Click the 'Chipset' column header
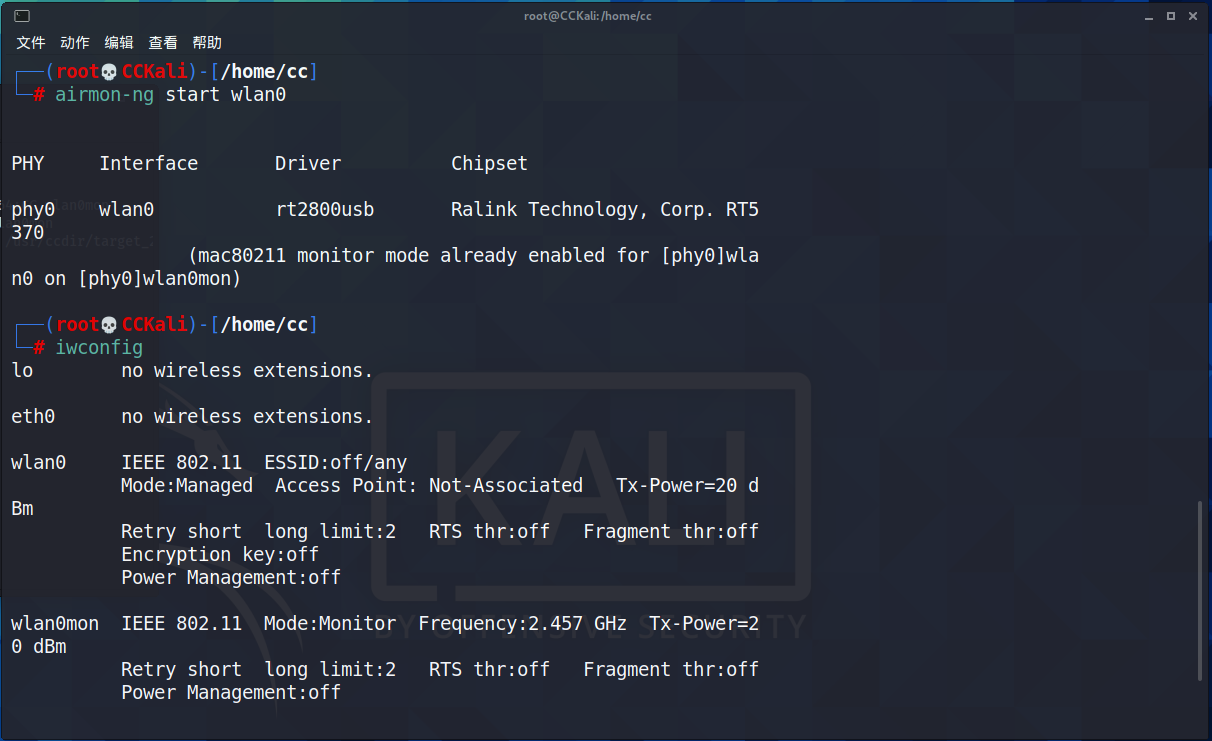Image resolution: width=1212 pixels, height=741 pixels. pyautogui.click(x=489, y=163)
